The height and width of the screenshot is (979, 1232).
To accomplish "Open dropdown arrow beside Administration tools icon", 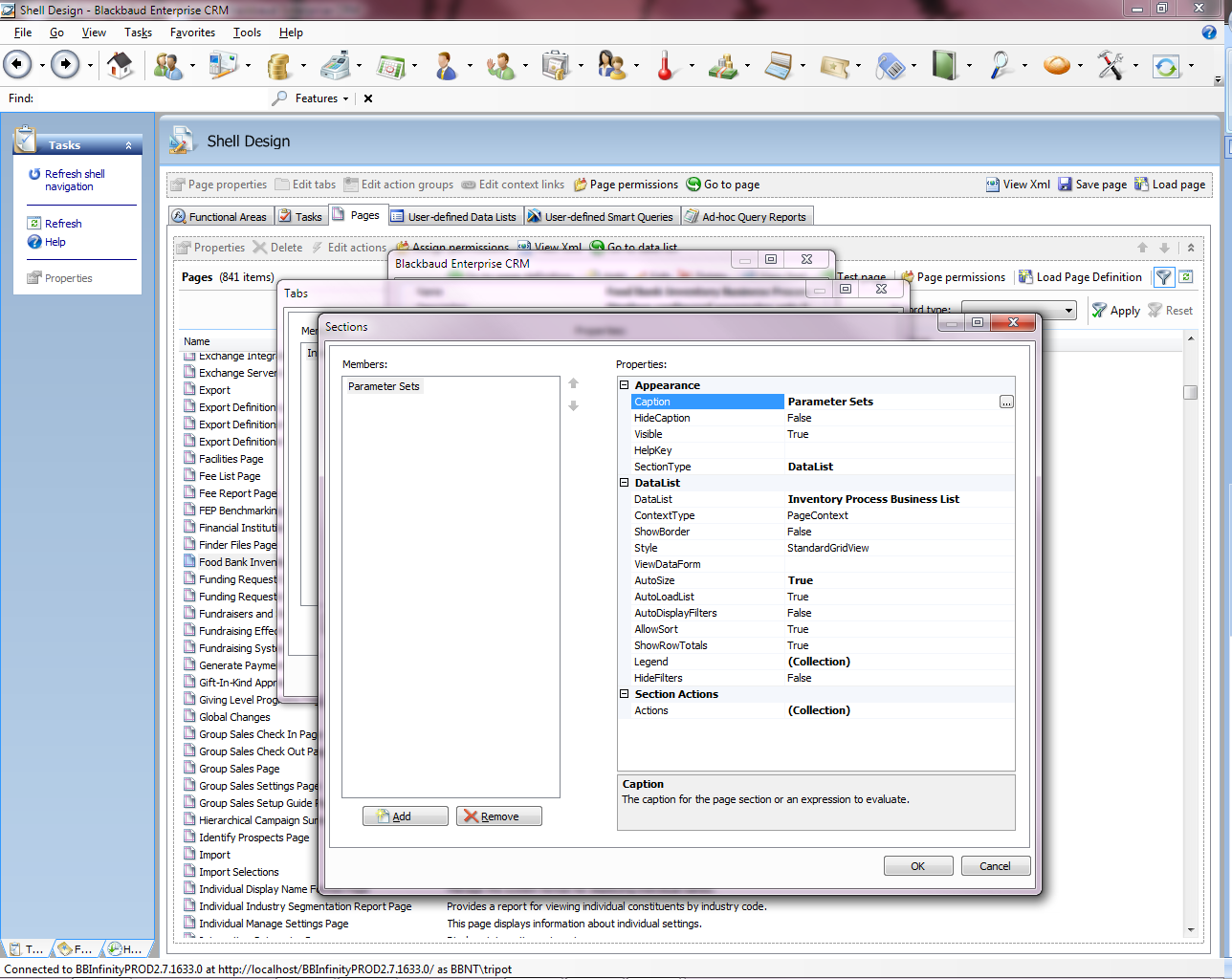I will (1135, 66).
